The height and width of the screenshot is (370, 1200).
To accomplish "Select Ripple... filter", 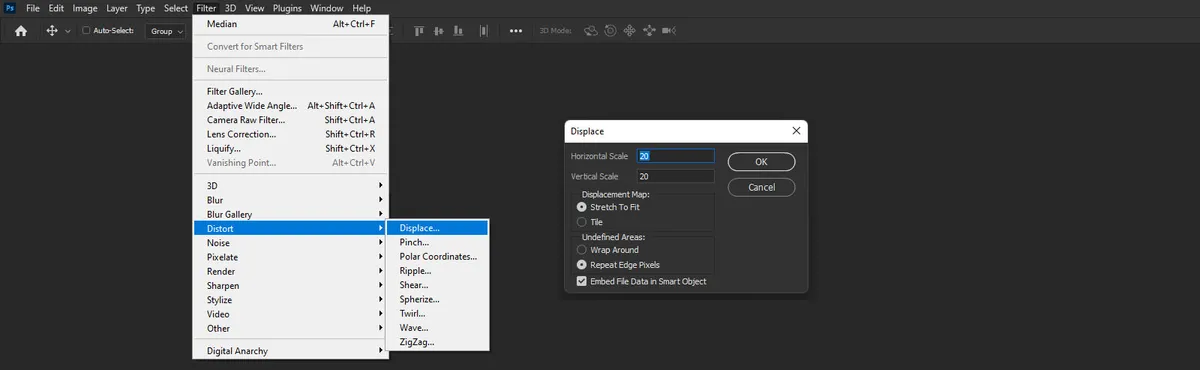I will pyautogui.click(x=438, y=270).
